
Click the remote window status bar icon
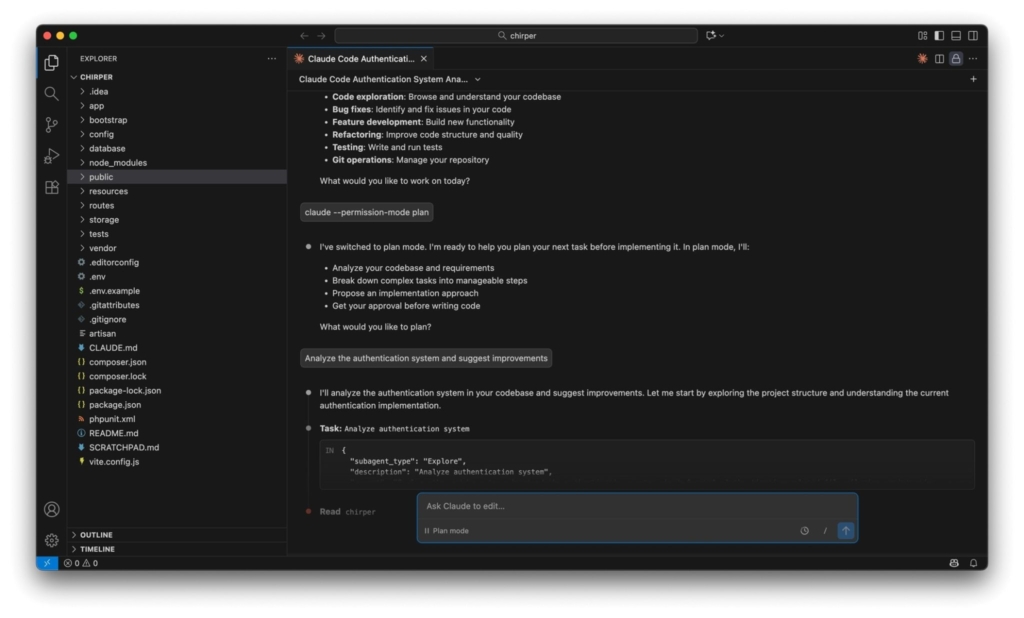click(x=47, y=562)
